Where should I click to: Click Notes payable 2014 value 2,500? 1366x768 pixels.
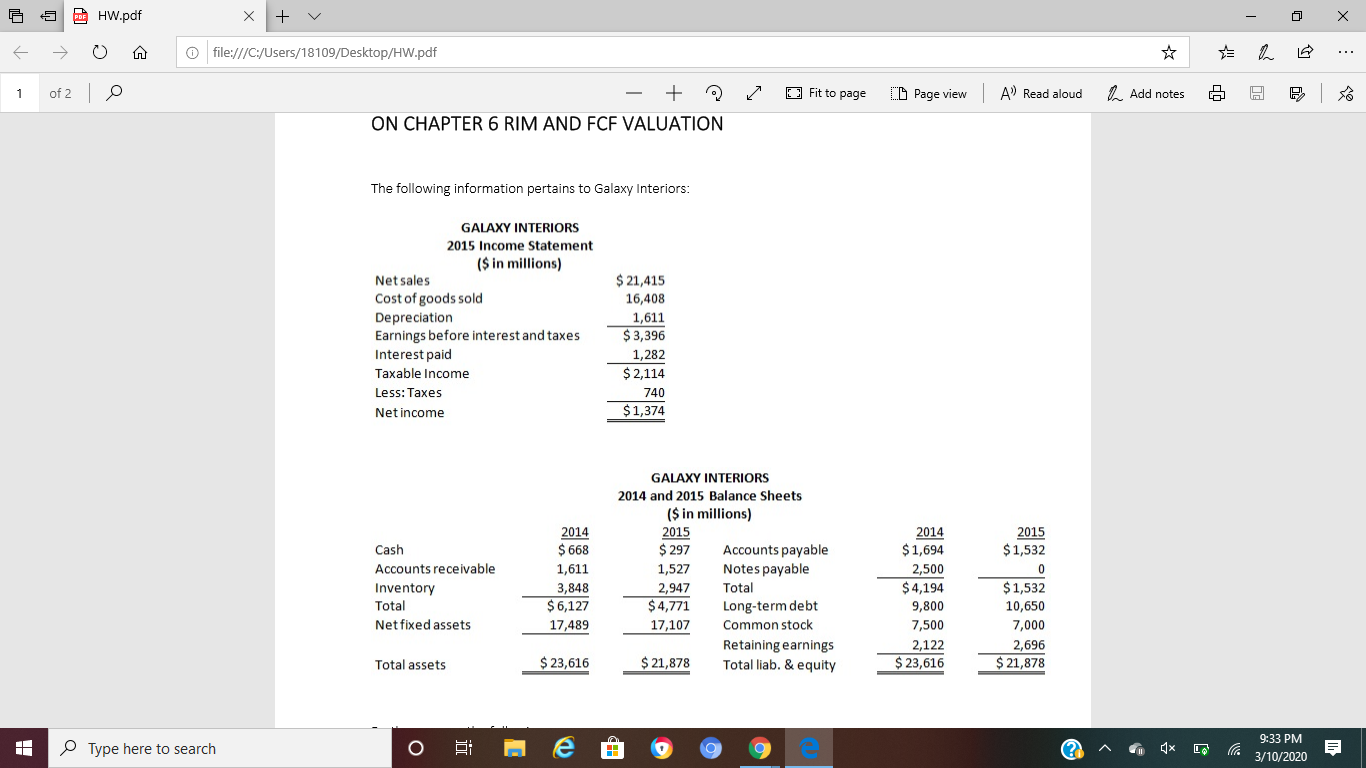coord(927,568)
